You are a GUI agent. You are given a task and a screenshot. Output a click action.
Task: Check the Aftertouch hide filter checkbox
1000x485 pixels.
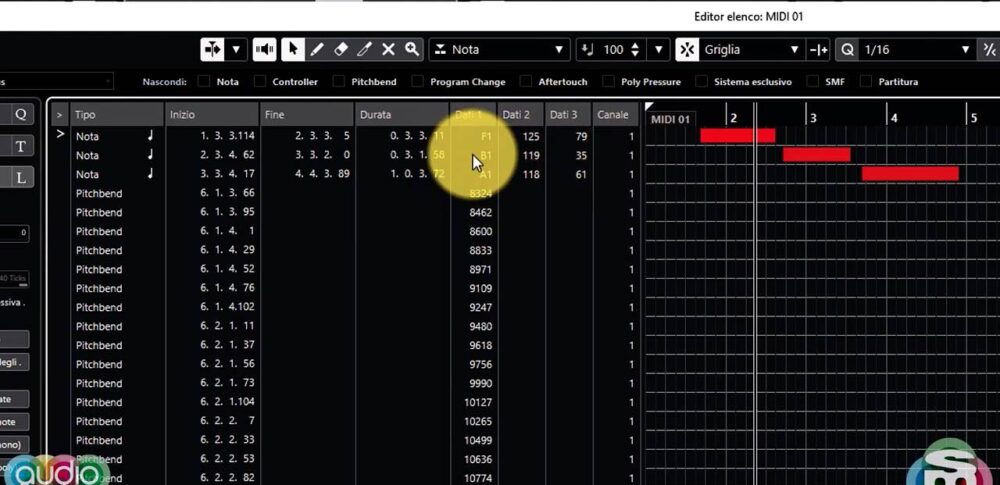[x=526, y=82]
